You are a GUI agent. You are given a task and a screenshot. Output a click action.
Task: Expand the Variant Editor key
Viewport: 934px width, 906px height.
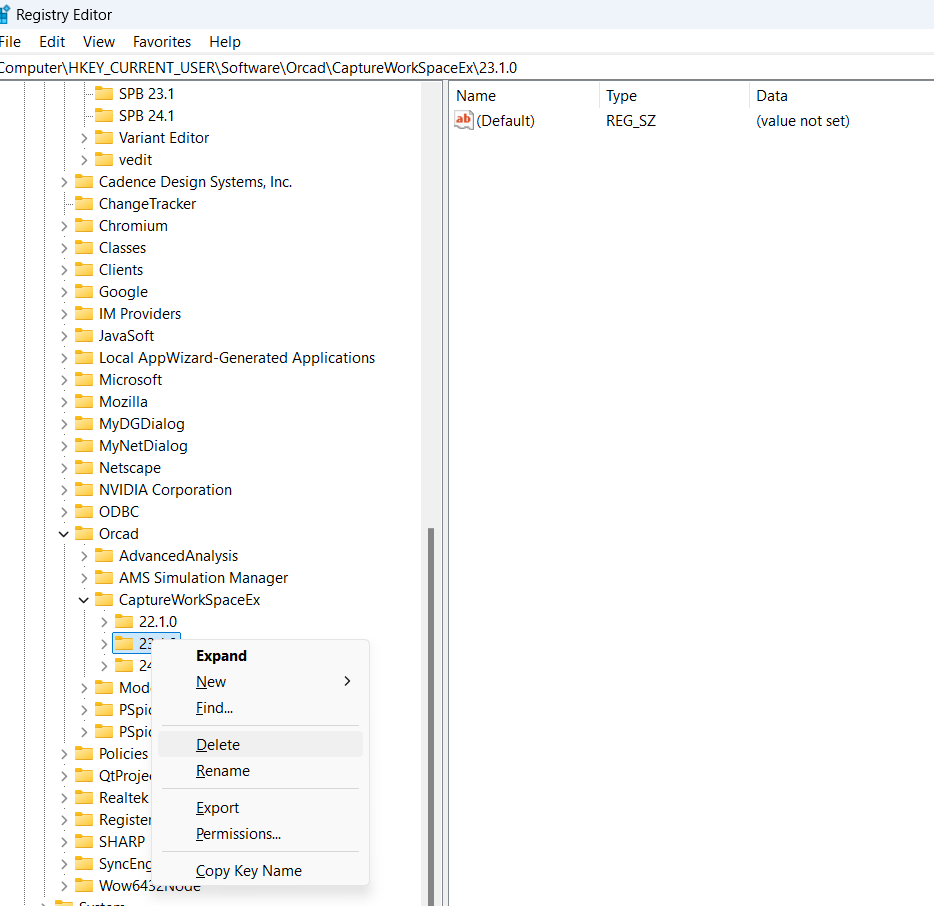(x=84, y=138)
